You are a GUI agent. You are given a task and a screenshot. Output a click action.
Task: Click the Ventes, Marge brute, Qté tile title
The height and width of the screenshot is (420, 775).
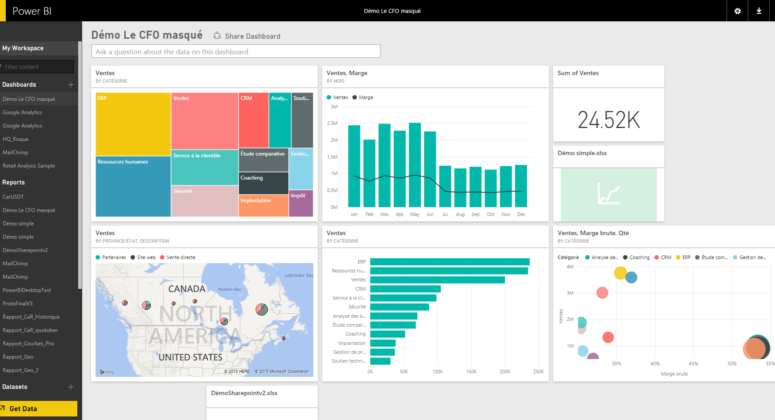click(x=593, y=233)
